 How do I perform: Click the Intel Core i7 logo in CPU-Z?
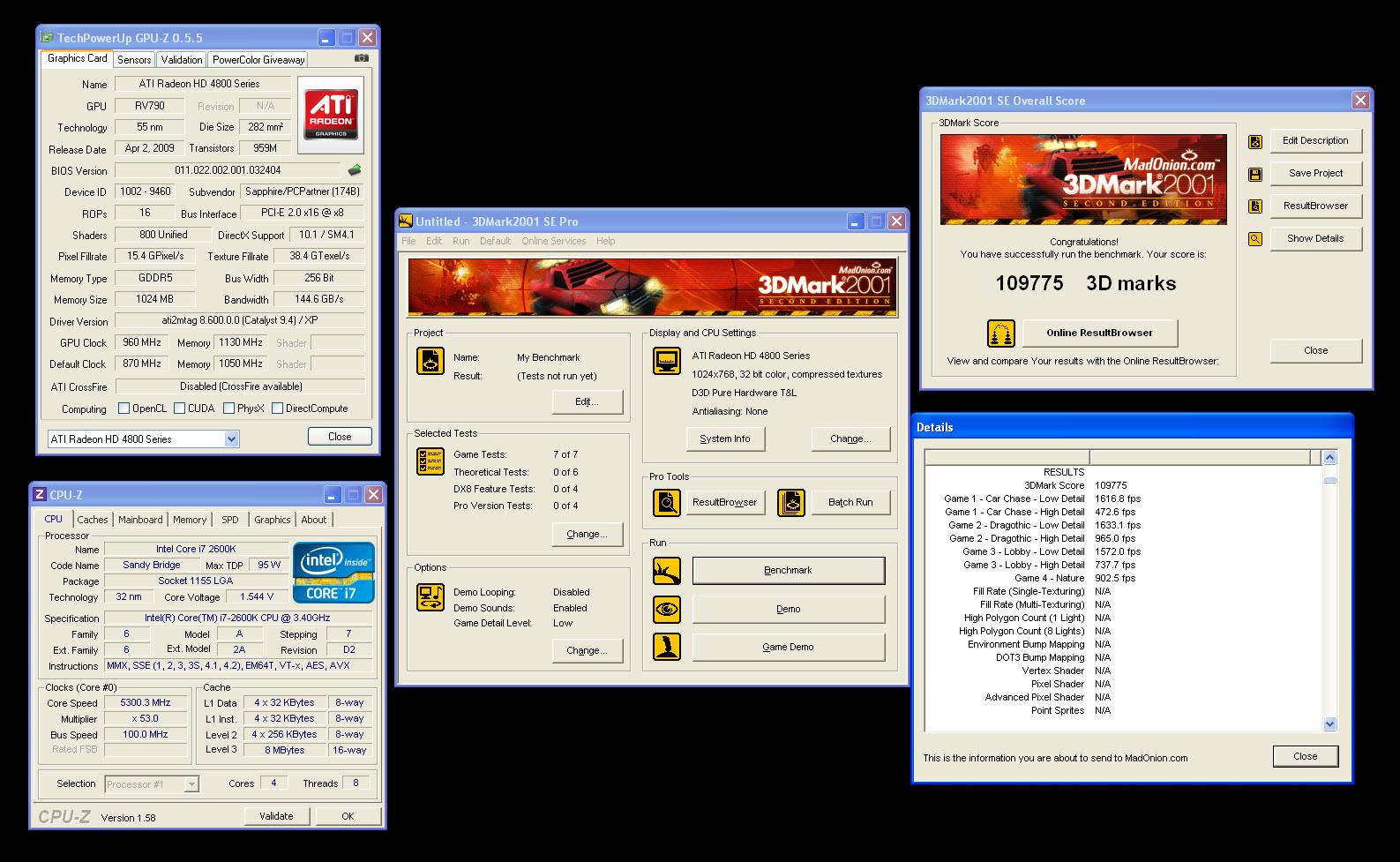(x=334, y=573)
